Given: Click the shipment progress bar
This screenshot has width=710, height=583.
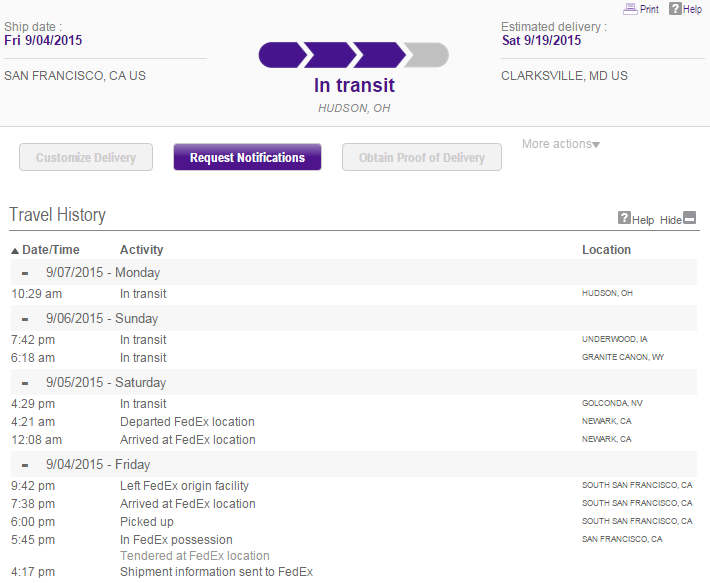Looking at the screenshot, I should (354, 55).
